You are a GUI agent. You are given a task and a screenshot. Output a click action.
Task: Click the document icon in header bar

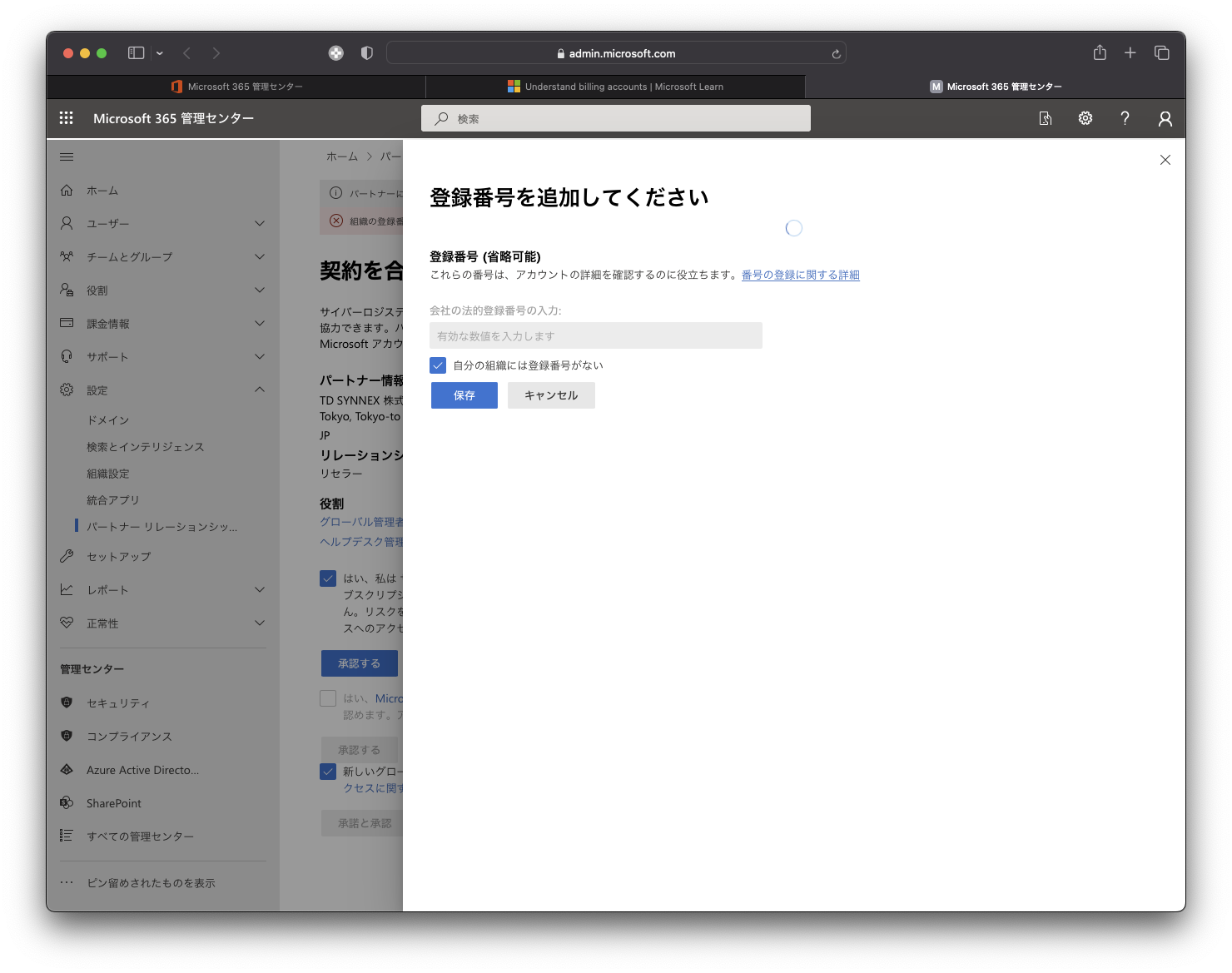(x=1046, y=119)
